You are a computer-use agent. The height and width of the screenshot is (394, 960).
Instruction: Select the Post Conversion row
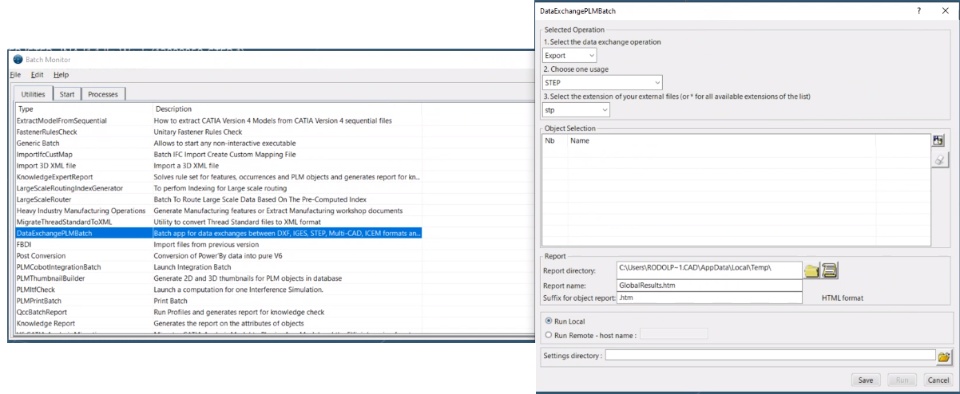coord(219,256)
